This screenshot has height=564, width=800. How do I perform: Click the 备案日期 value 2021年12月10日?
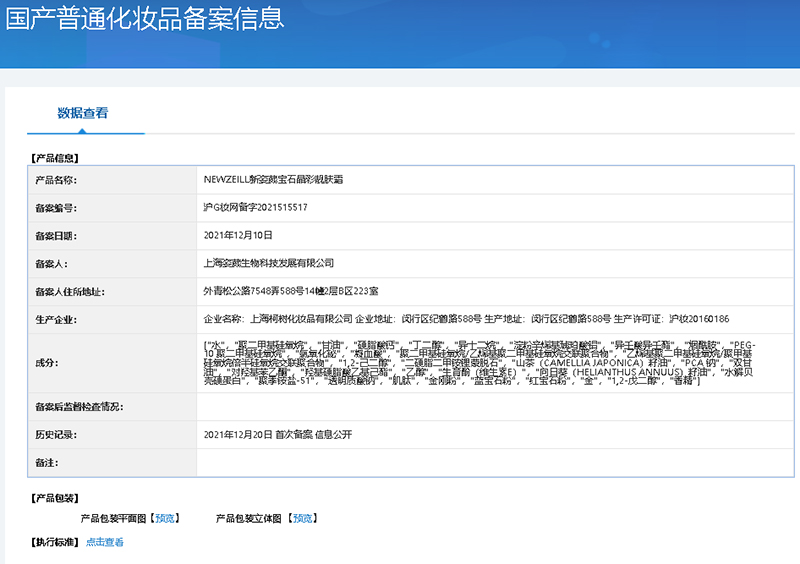(237, 235)
